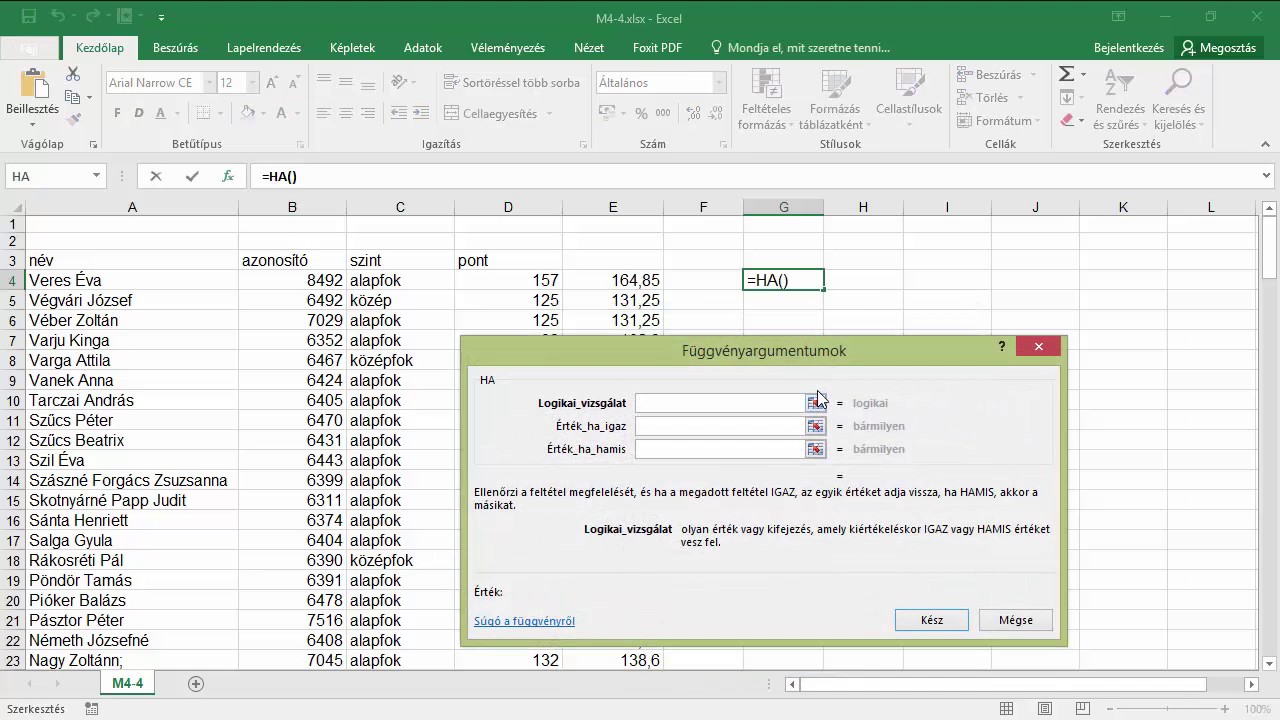1280x720 pixels.
Task: Collapse dialog for Logikai_vizsgálat range picker
Action: click(816, 403)
